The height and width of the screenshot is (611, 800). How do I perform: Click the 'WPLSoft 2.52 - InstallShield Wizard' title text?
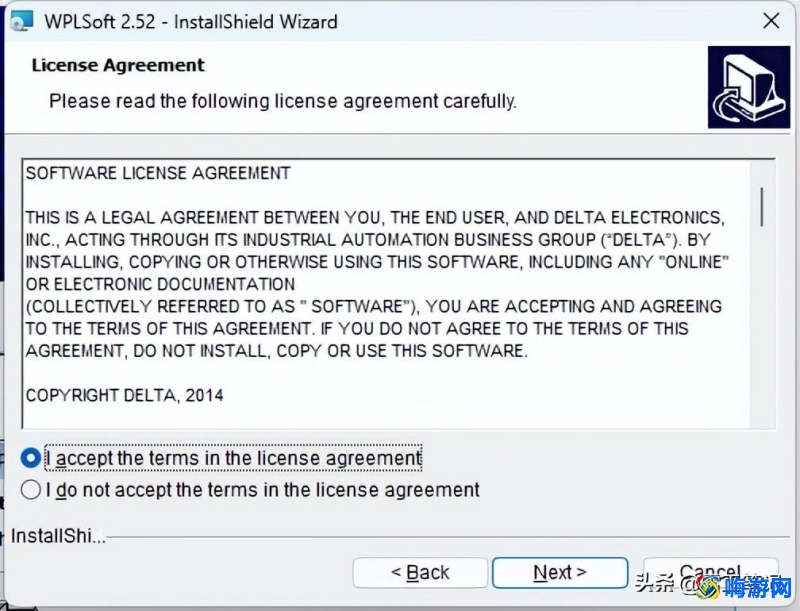191,22
